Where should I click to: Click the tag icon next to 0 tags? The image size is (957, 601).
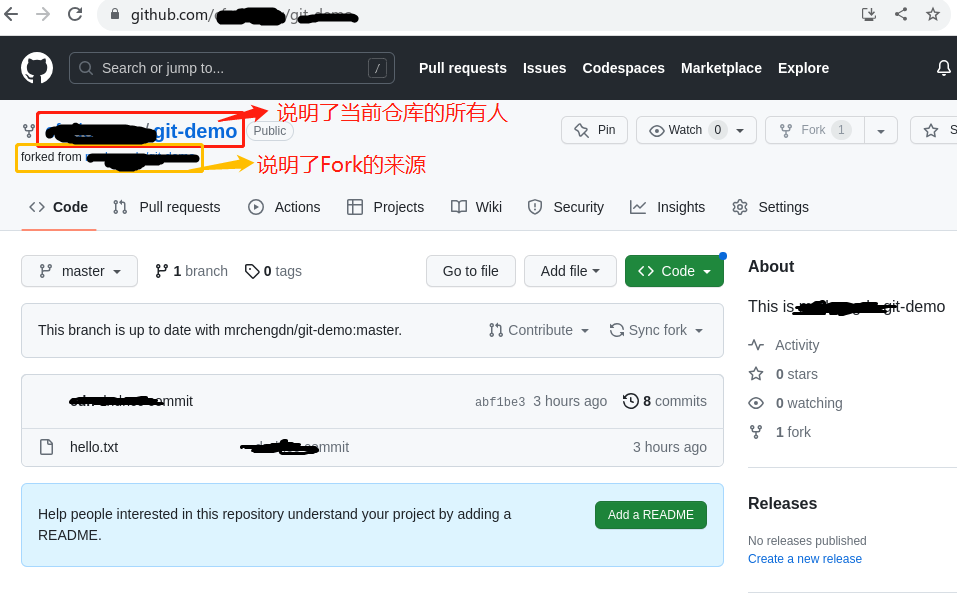coord(251,271)
